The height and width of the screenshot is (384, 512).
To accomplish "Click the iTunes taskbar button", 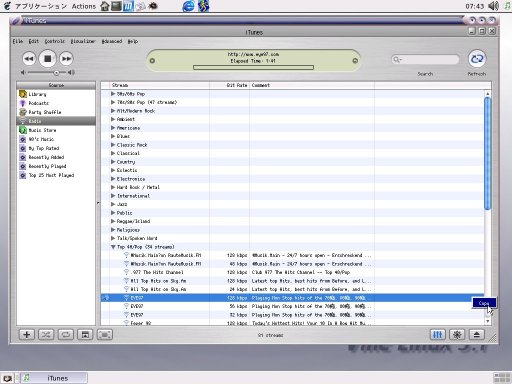I will [54, 378].
